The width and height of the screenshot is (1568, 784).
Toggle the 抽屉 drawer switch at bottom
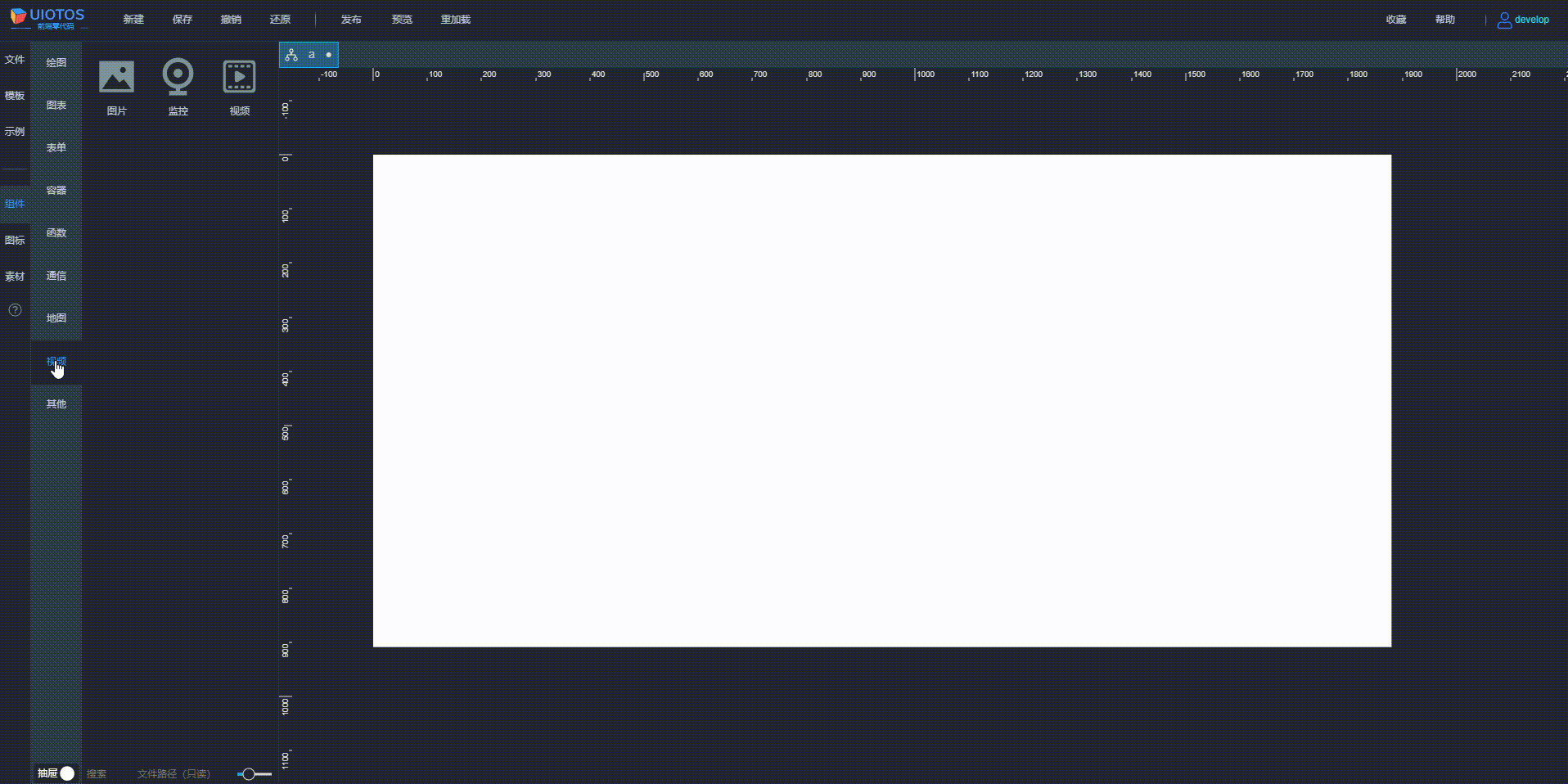[x=67, y=773]
